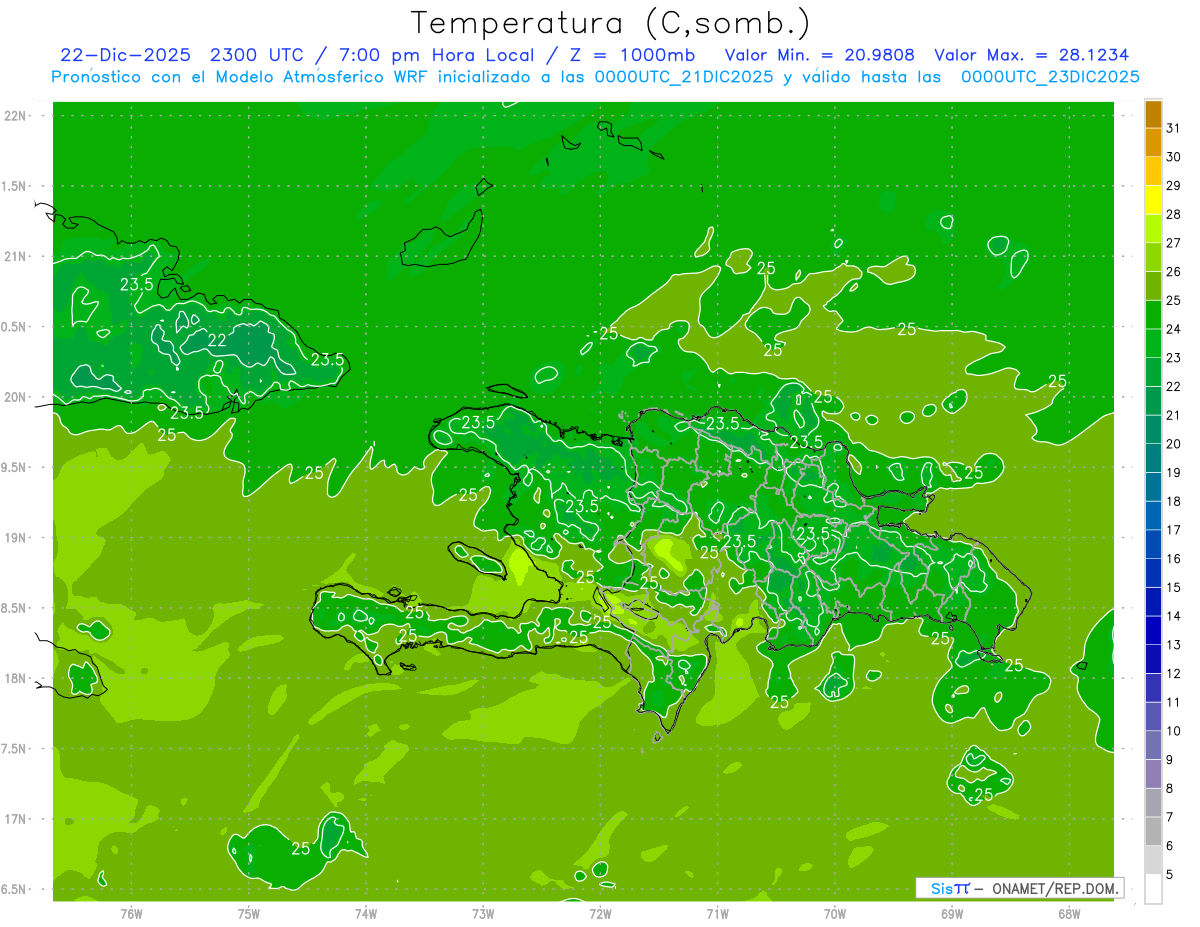
Task: Click the dark orange legend swatch above 31
Action: (1153, 114)
